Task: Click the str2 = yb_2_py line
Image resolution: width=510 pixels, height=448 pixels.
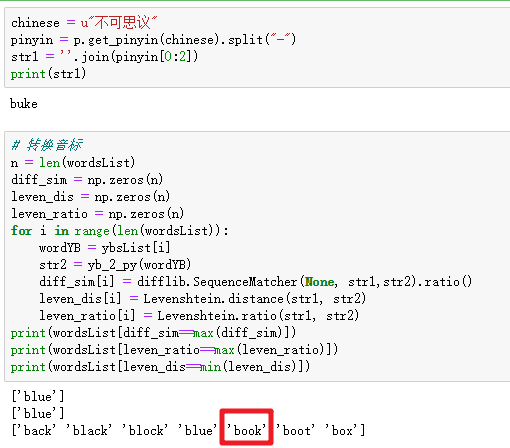Action: (x=115, y=265)
